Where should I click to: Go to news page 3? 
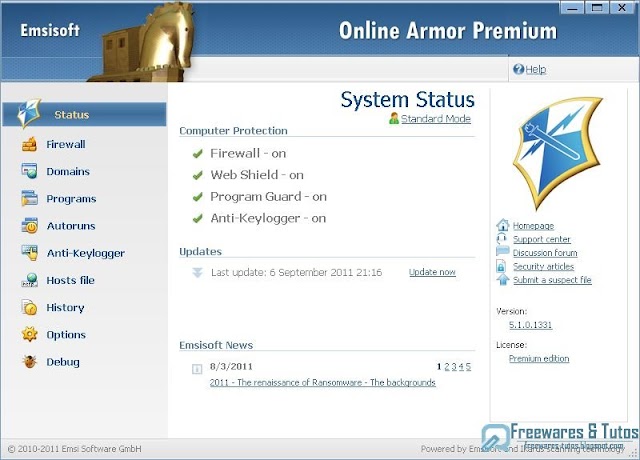click(454, 367)
